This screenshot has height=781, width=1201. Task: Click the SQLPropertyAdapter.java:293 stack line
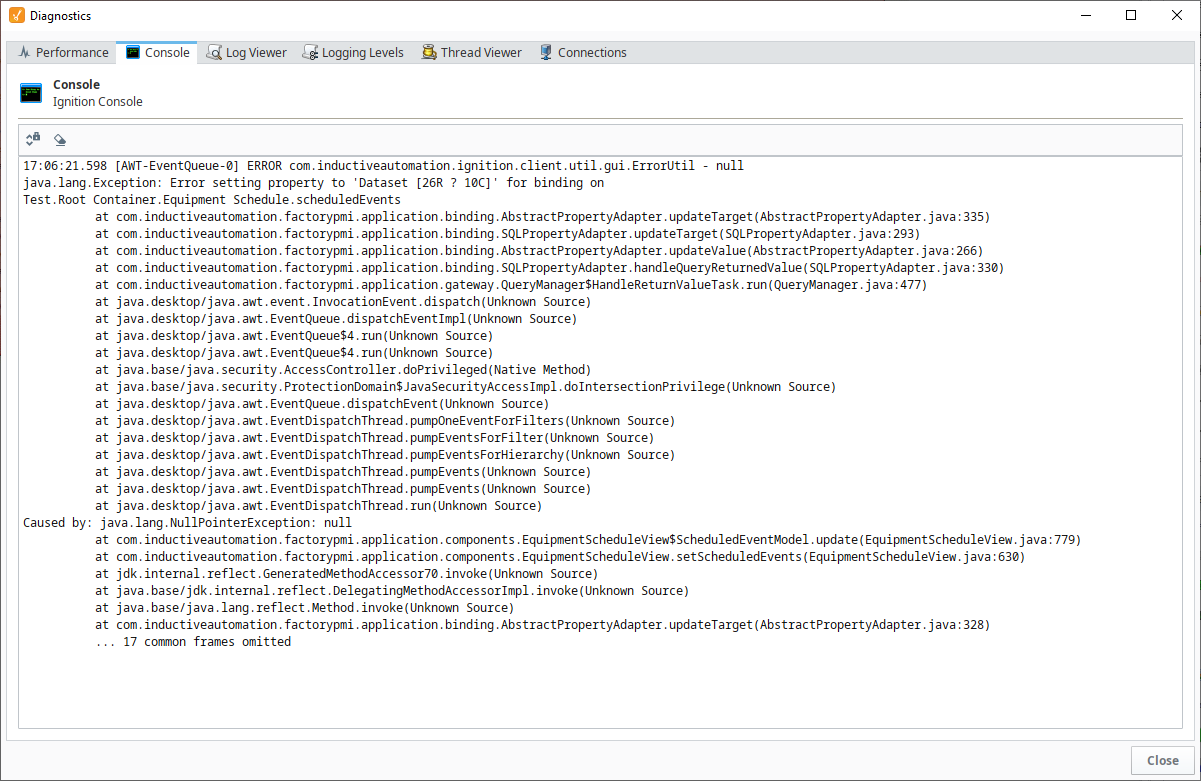[x=508, y=234]
